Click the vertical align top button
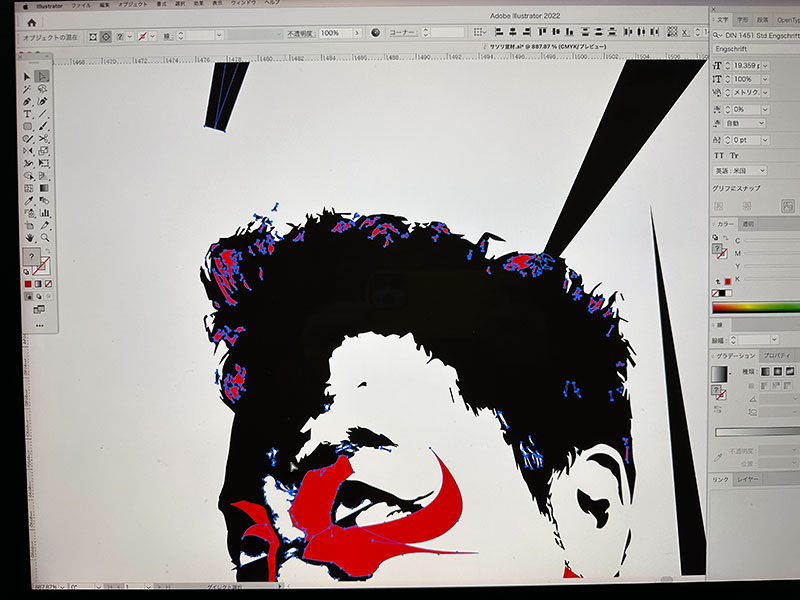The width and height of the screenshot is (800, 600). 542,32
